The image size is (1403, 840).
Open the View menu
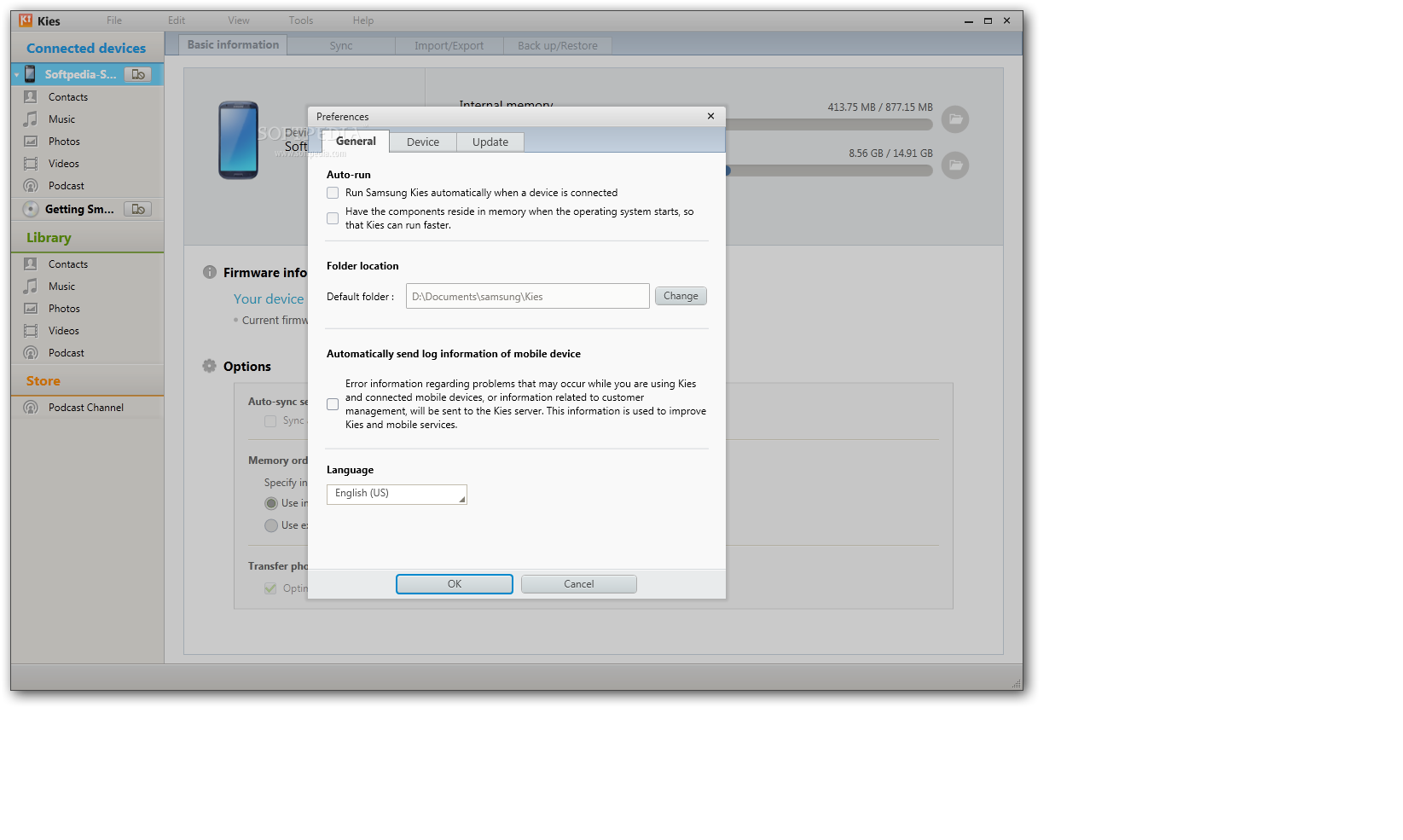pyautogui.click(x=239, y=20)
